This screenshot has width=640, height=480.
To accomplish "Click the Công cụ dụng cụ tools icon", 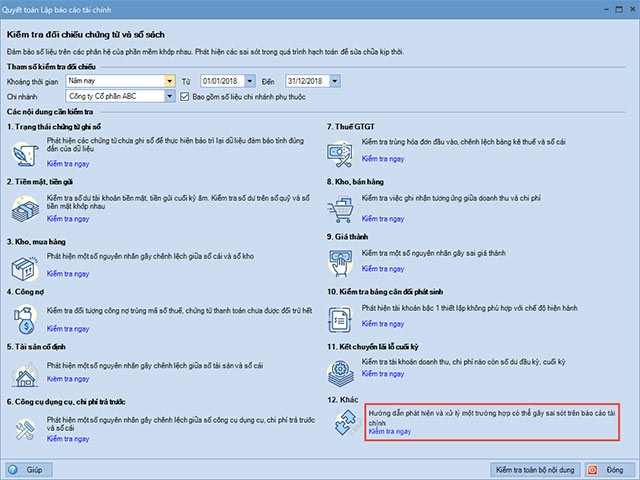I will coord(24,428).
